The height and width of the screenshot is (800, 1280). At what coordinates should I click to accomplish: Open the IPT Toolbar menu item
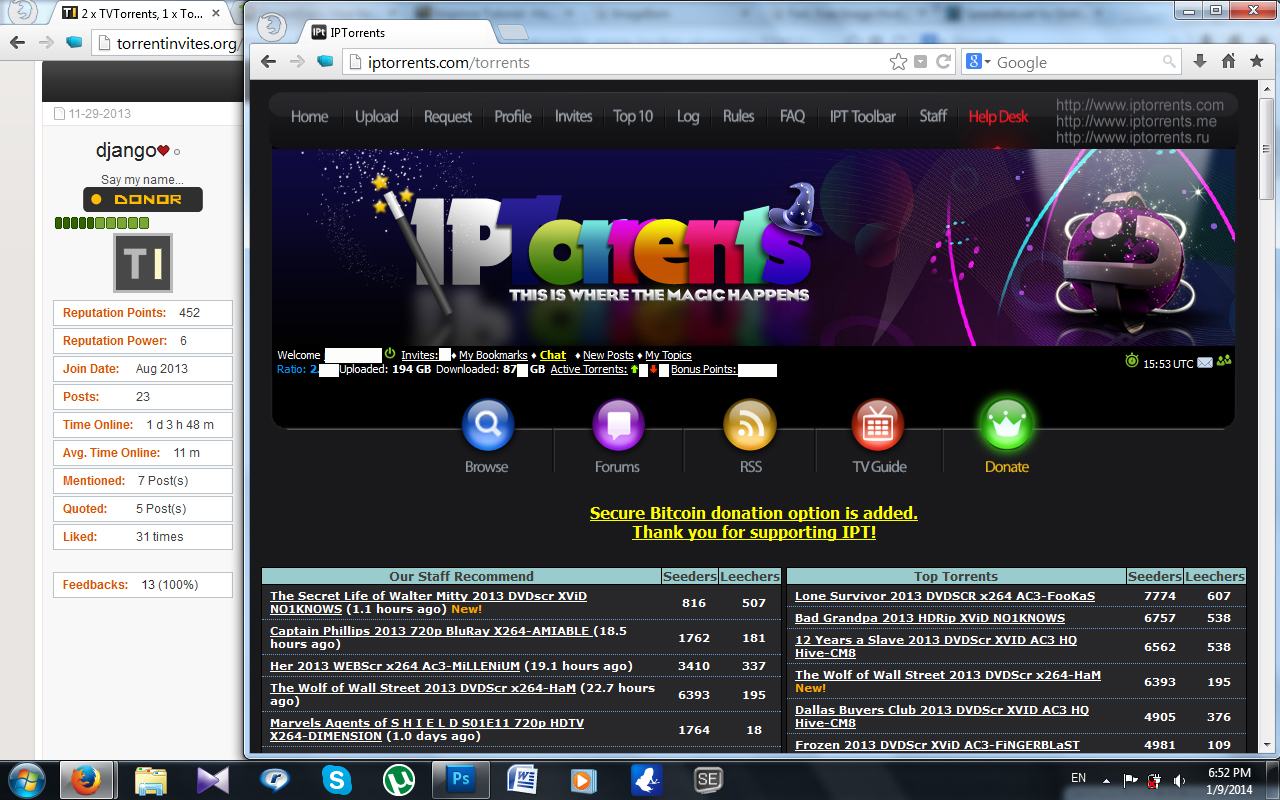862,116
